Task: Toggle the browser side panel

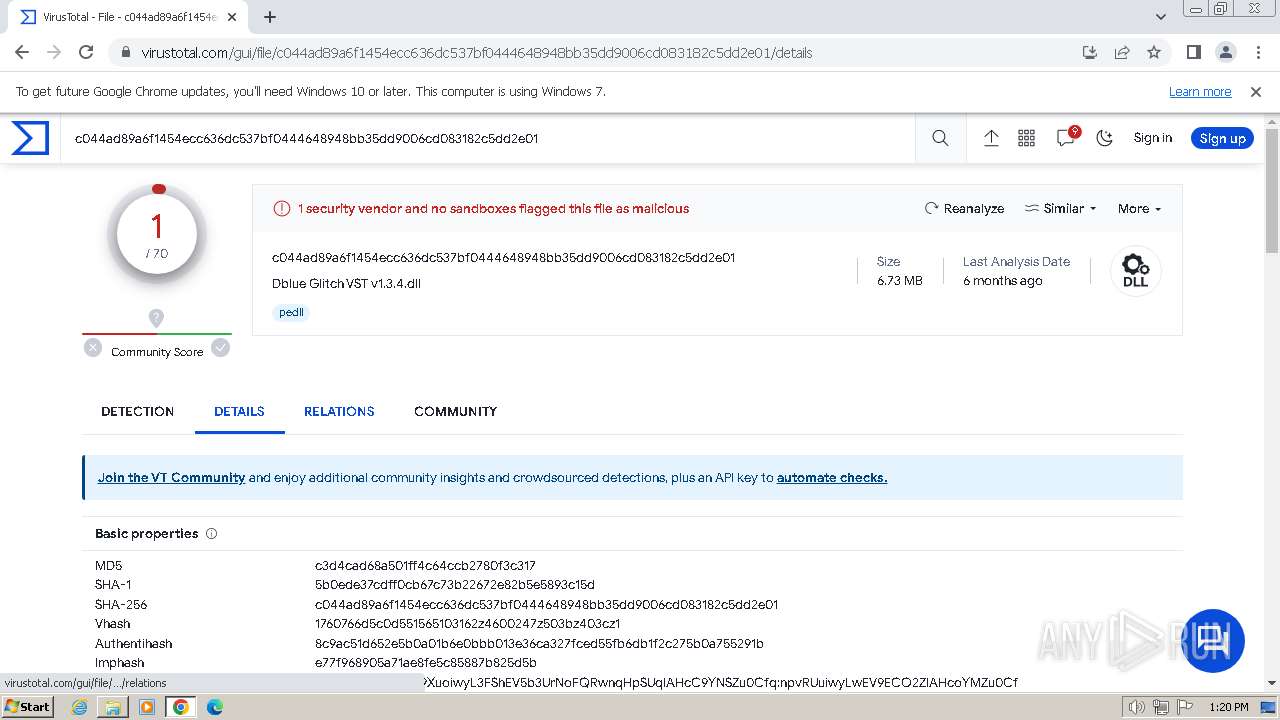Action: [1193, 52]
